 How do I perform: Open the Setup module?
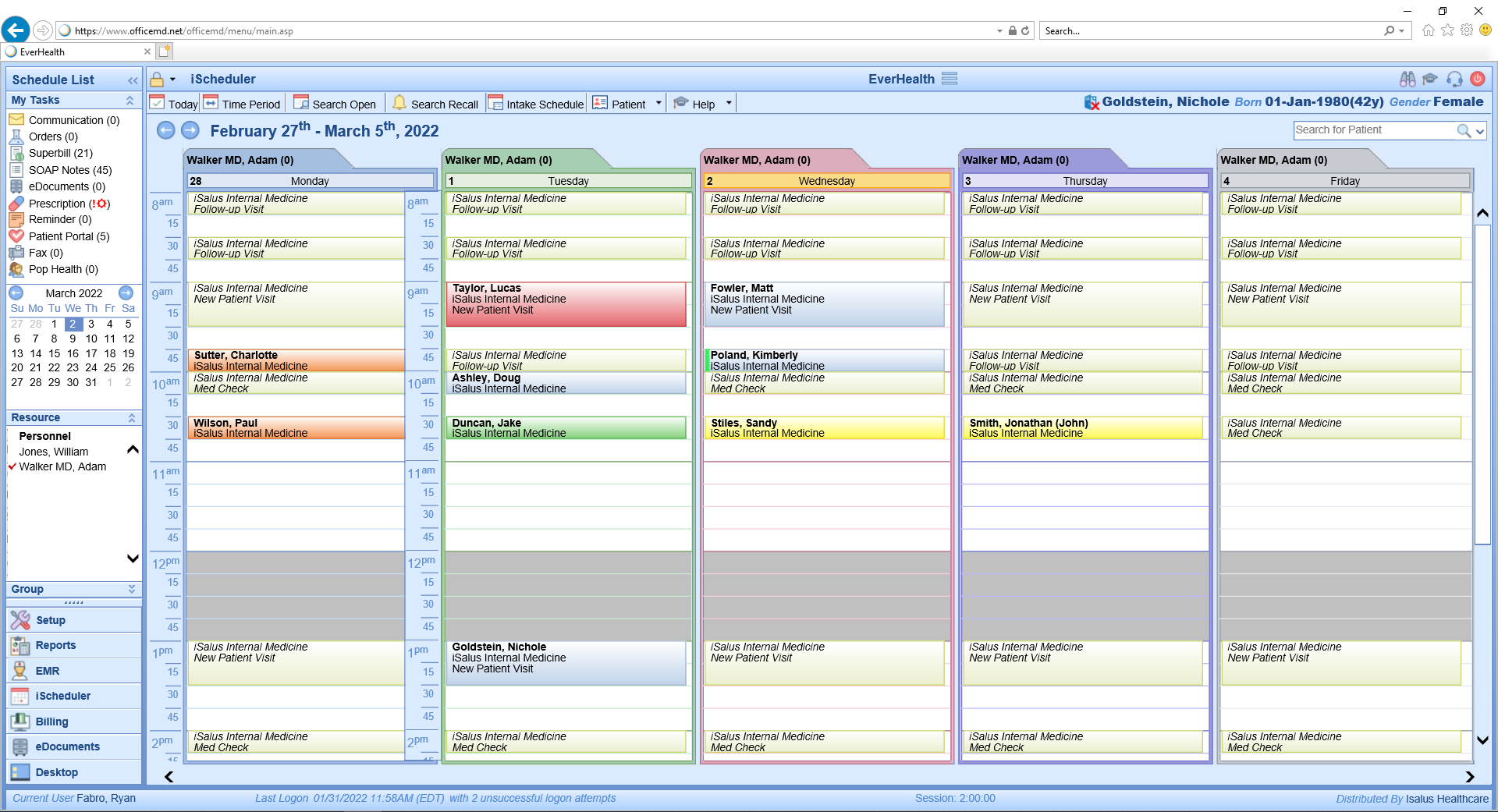[74, 620]
